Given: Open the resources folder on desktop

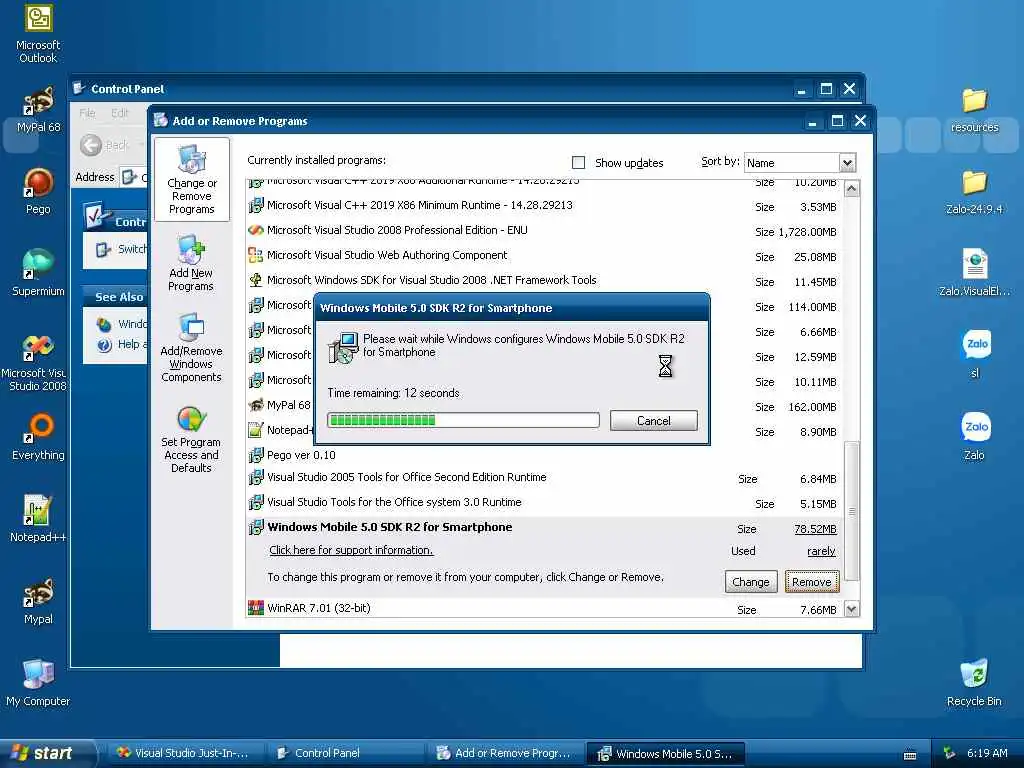Looking at the screenshot, I should pos(974,110).
